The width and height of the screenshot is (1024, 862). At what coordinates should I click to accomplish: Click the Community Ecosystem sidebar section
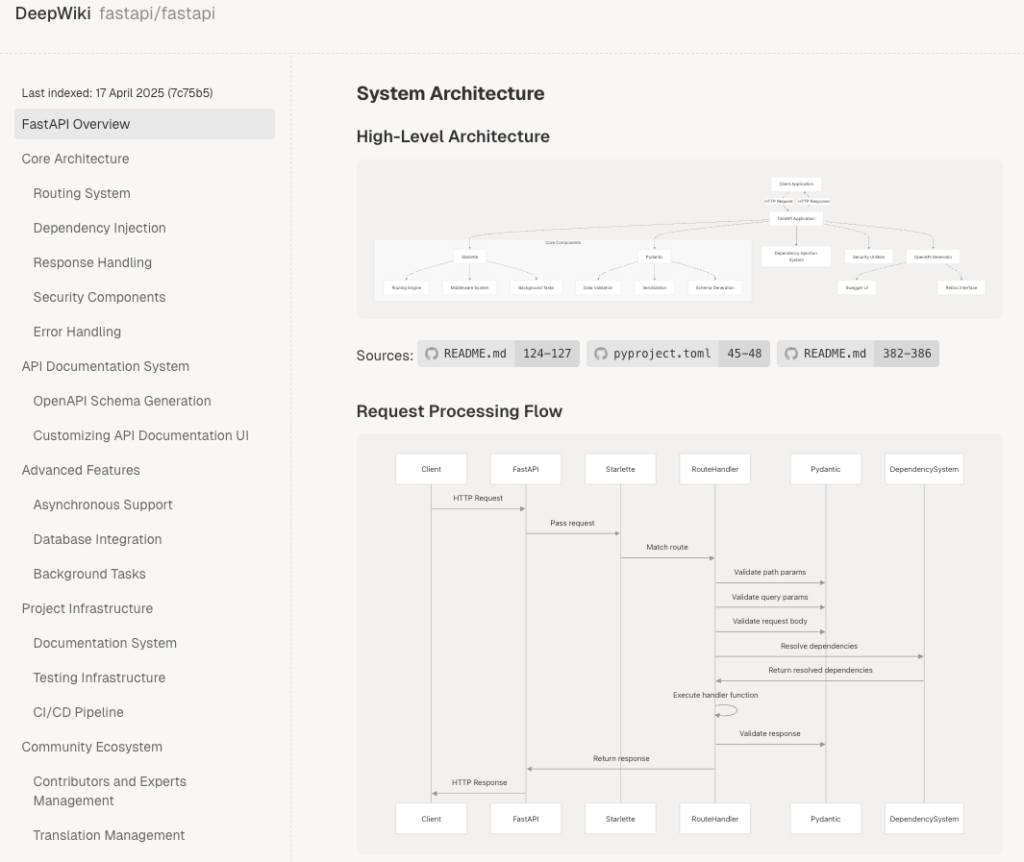point(91,747)
